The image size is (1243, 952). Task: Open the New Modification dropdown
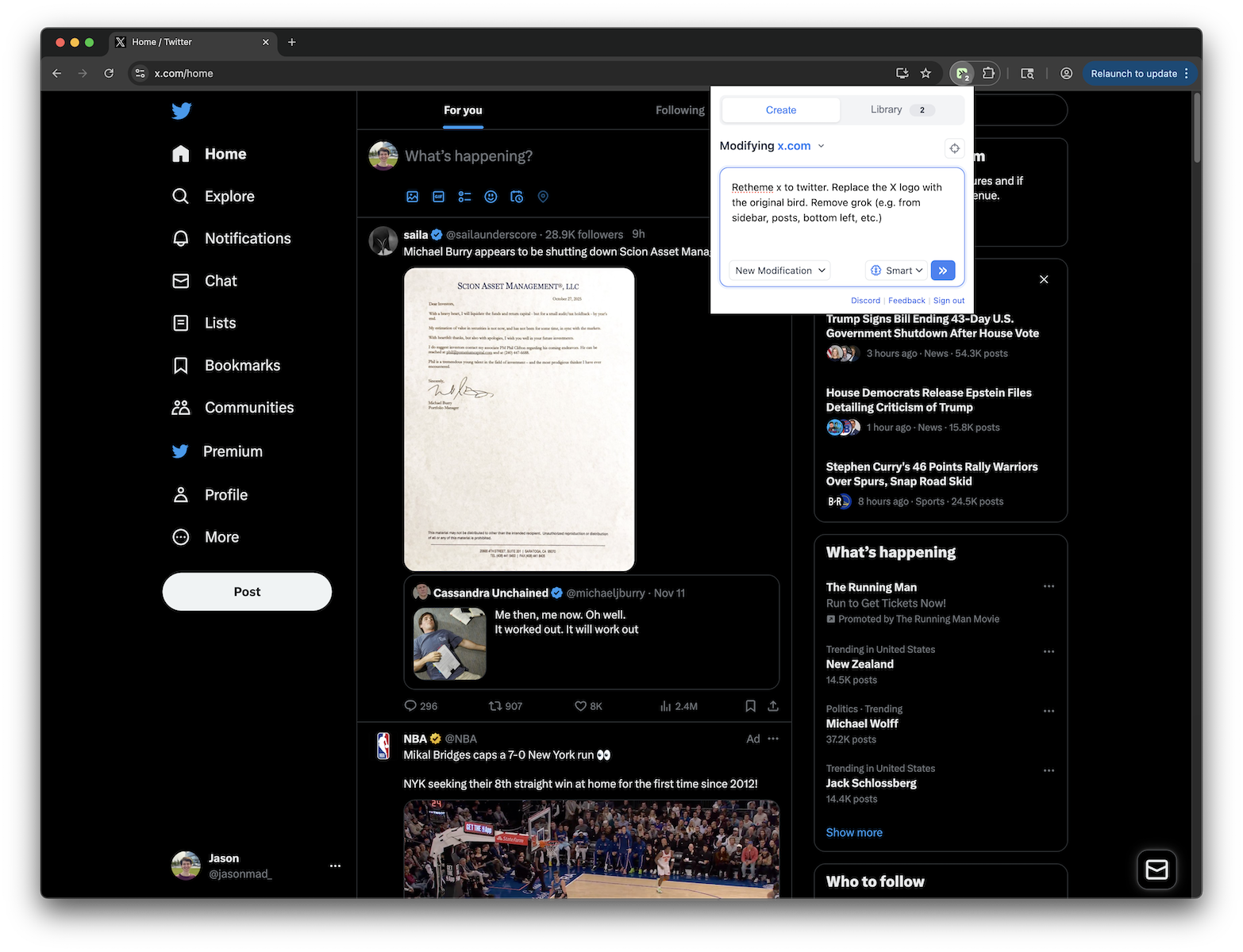coord(779,270)
